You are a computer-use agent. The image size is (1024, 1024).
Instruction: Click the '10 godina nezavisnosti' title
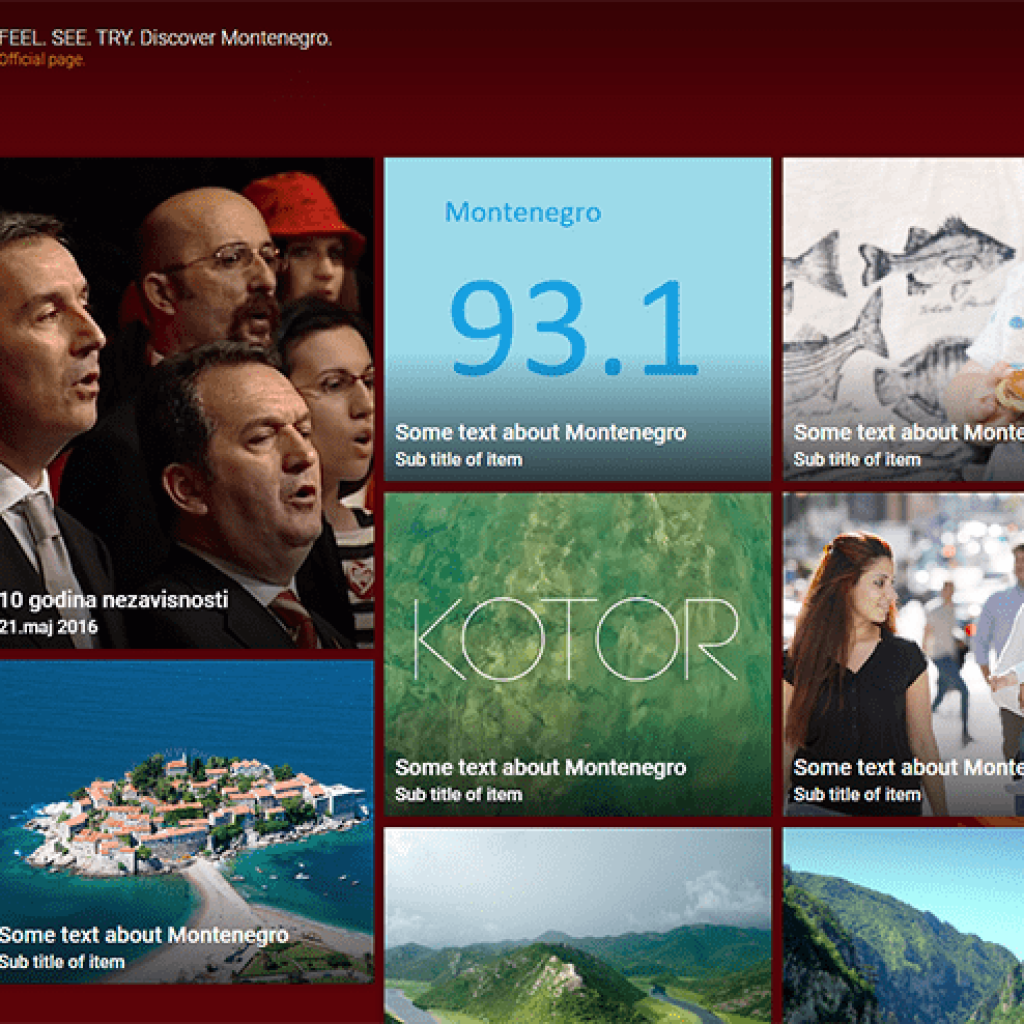tap(114, 600)
